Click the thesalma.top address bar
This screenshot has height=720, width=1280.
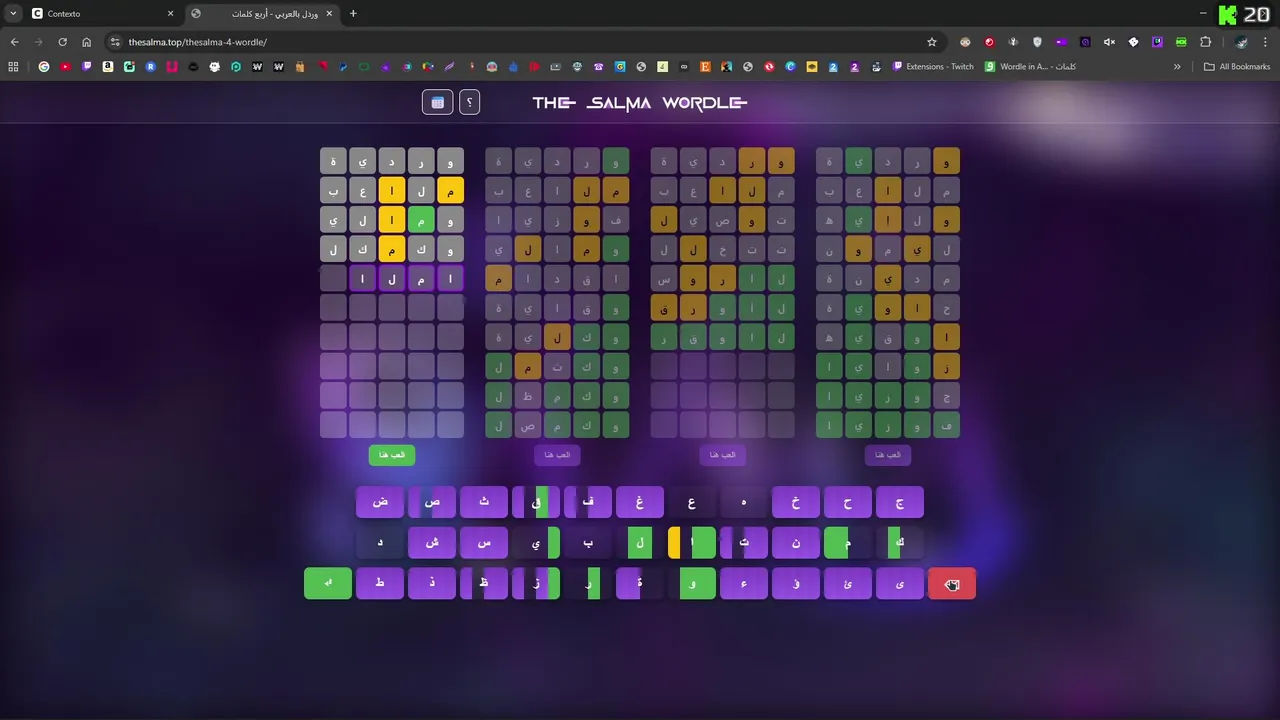[x=520, y=42]
